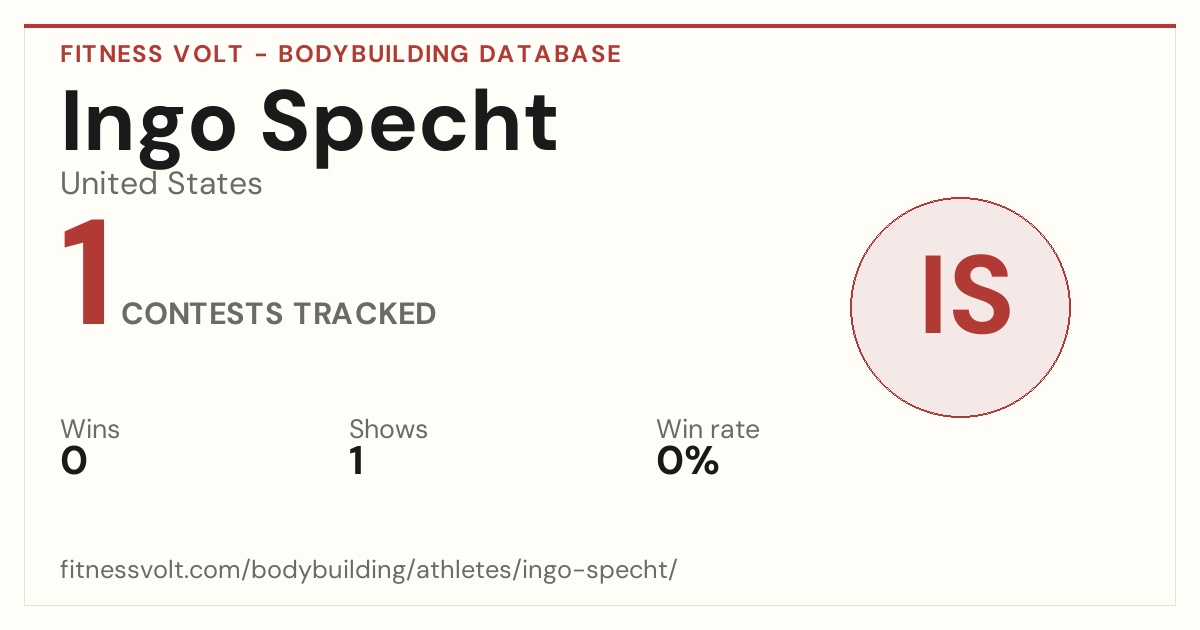Select the 0% win rate value
This screenshot has width=1200, height=630.
(688, 461)
